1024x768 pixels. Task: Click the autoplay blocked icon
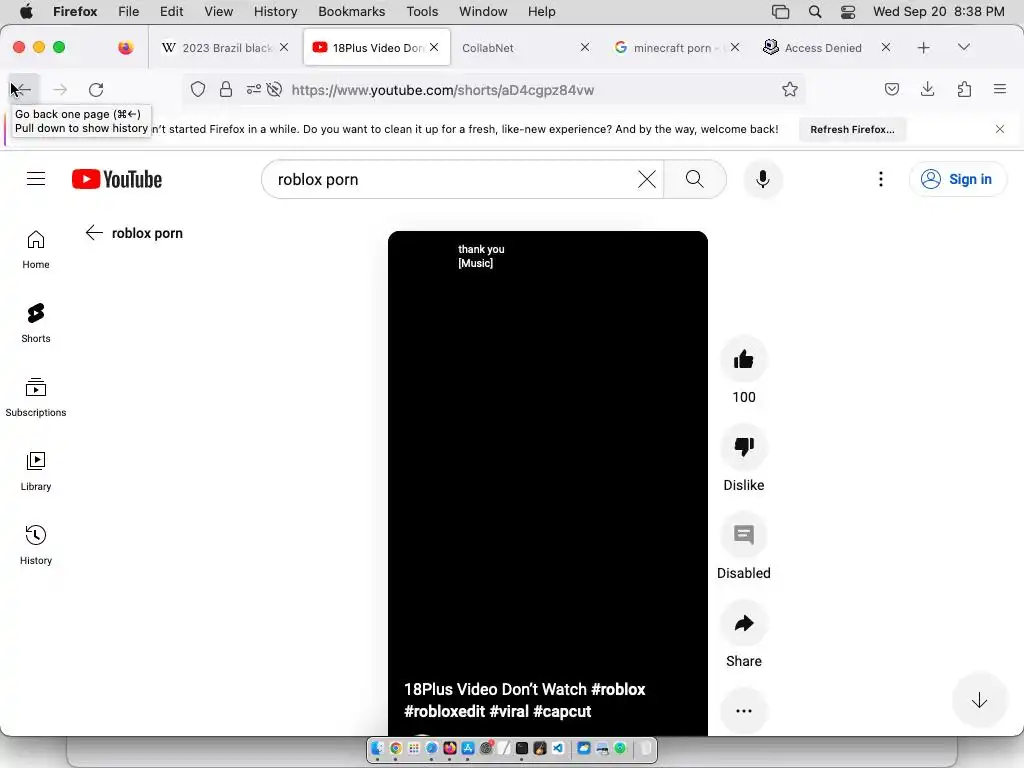pos(274,89)
